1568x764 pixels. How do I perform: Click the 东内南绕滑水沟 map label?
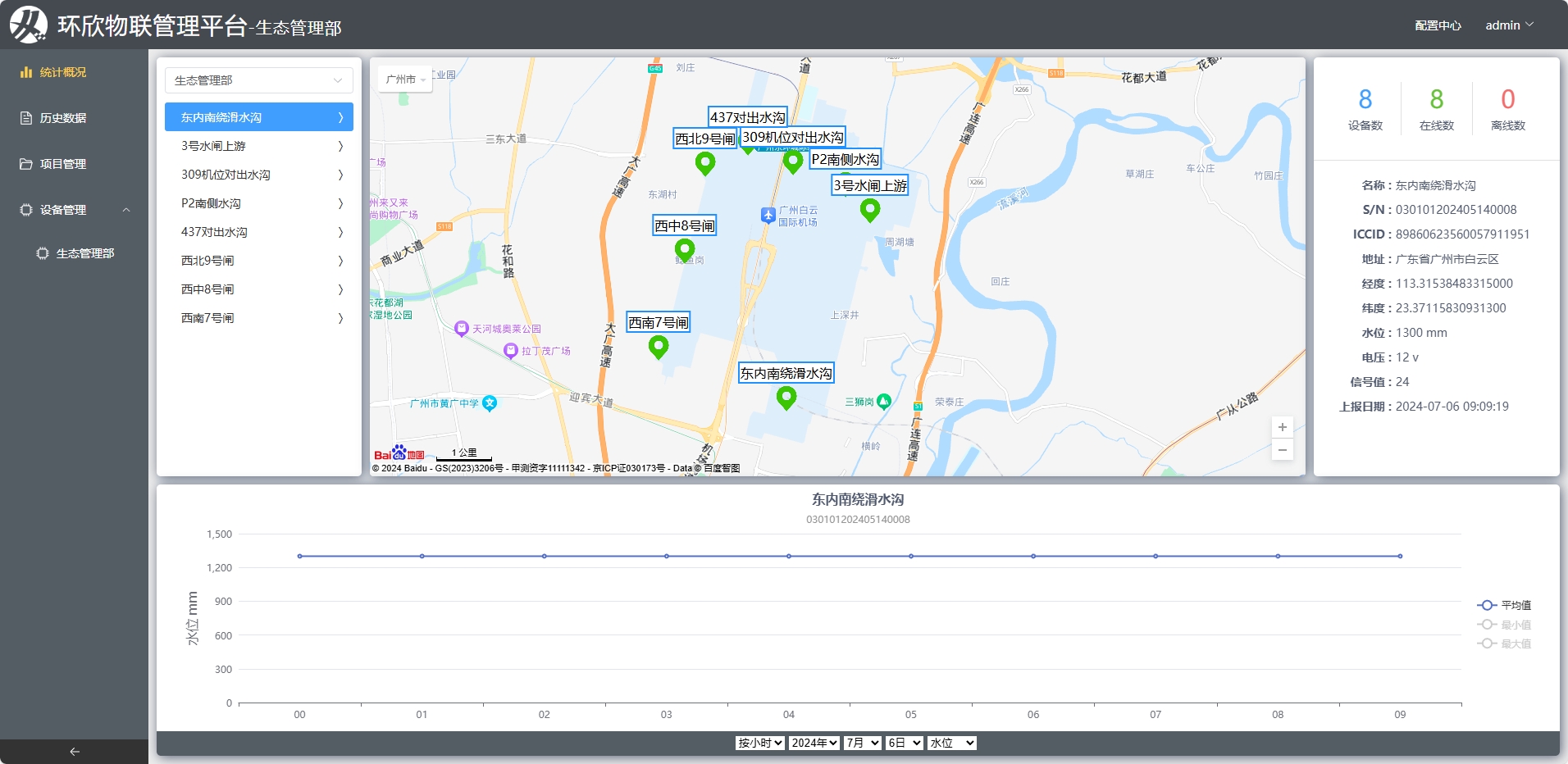click(x=786, y=373)
